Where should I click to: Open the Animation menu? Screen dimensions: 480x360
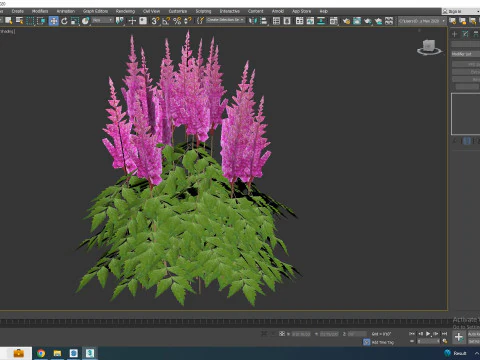tap(66, 11)
